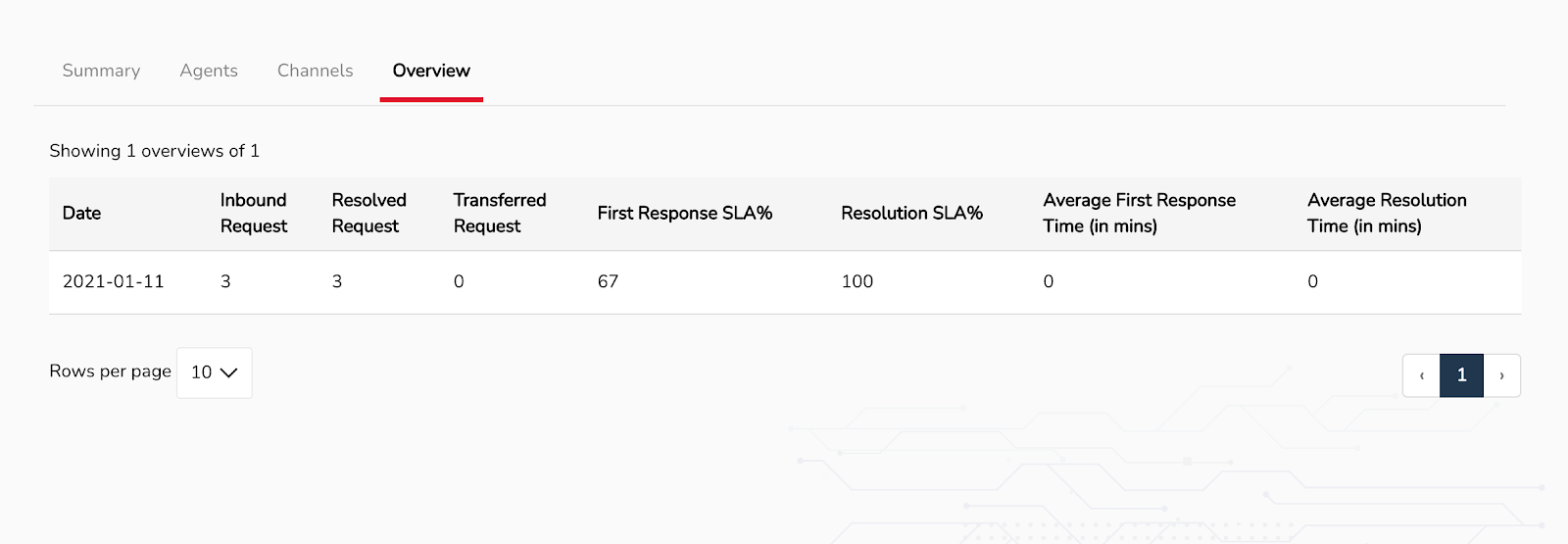The image size is (1568, 544).
Task: Click the Inbound Request column header
Action: point(254,213)
